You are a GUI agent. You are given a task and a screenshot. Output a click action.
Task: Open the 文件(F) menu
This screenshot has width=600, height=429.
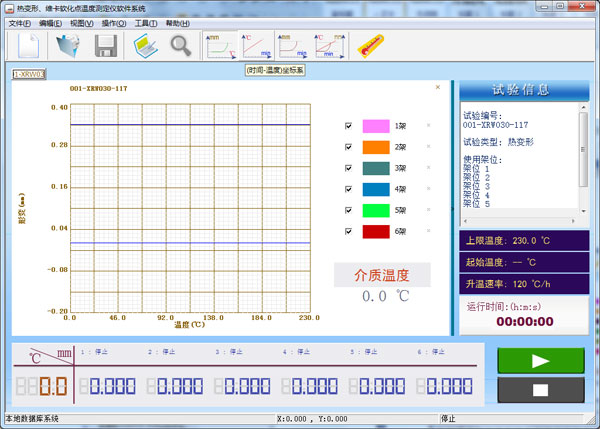pos(19,22)
